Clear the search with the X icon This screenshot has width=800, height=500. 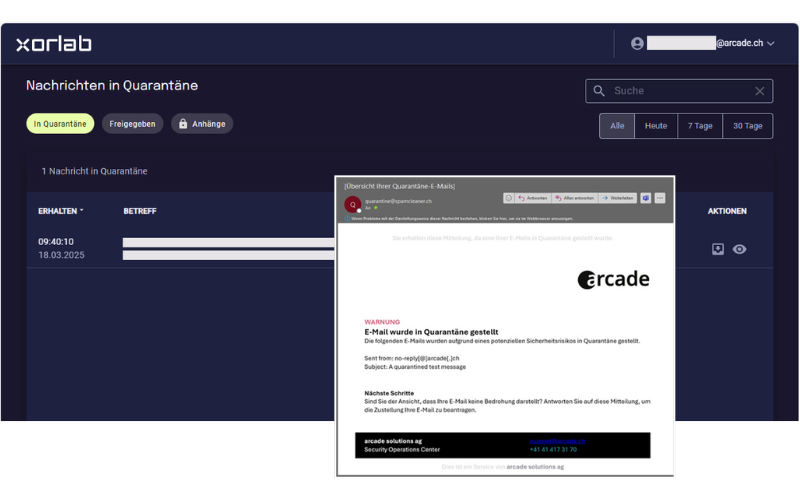(x=760, y=91)
